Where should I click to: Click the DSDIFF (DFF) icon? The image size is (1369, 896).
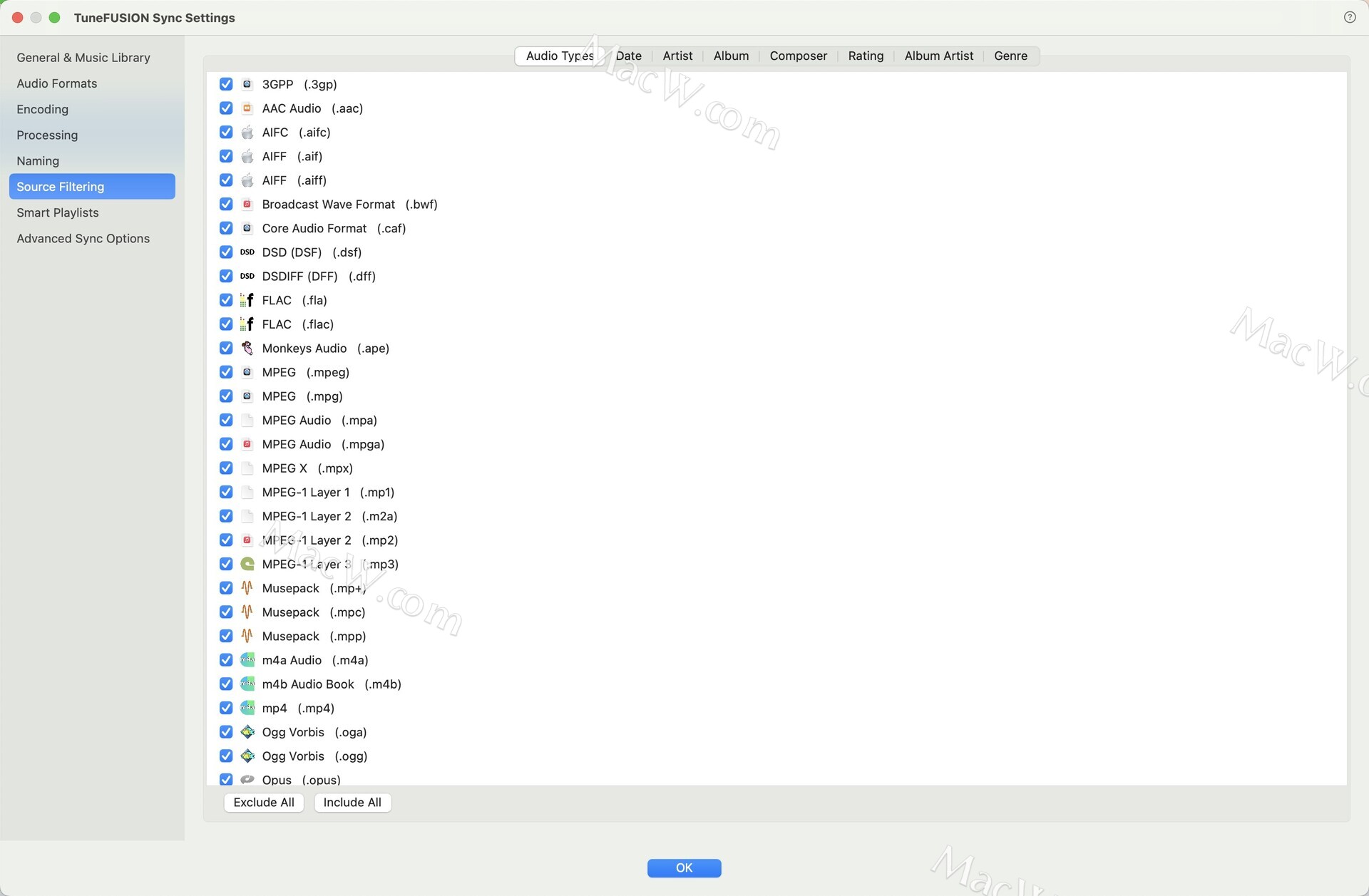click(247, 277)
